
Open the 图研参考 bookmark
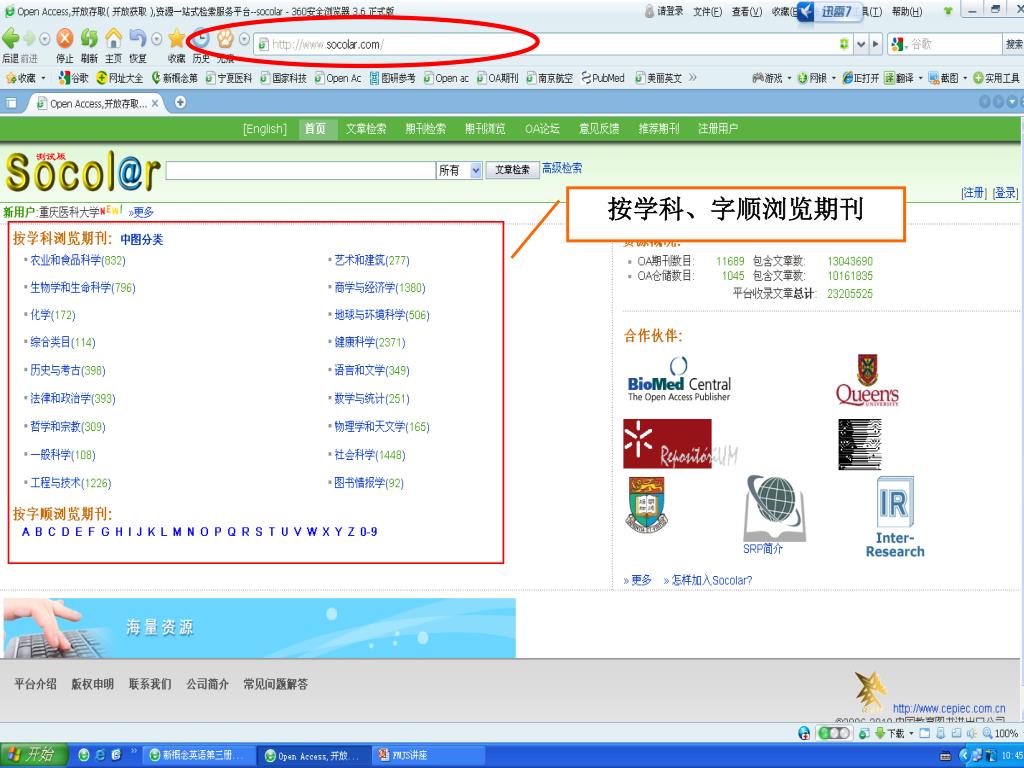pos(392,78)
